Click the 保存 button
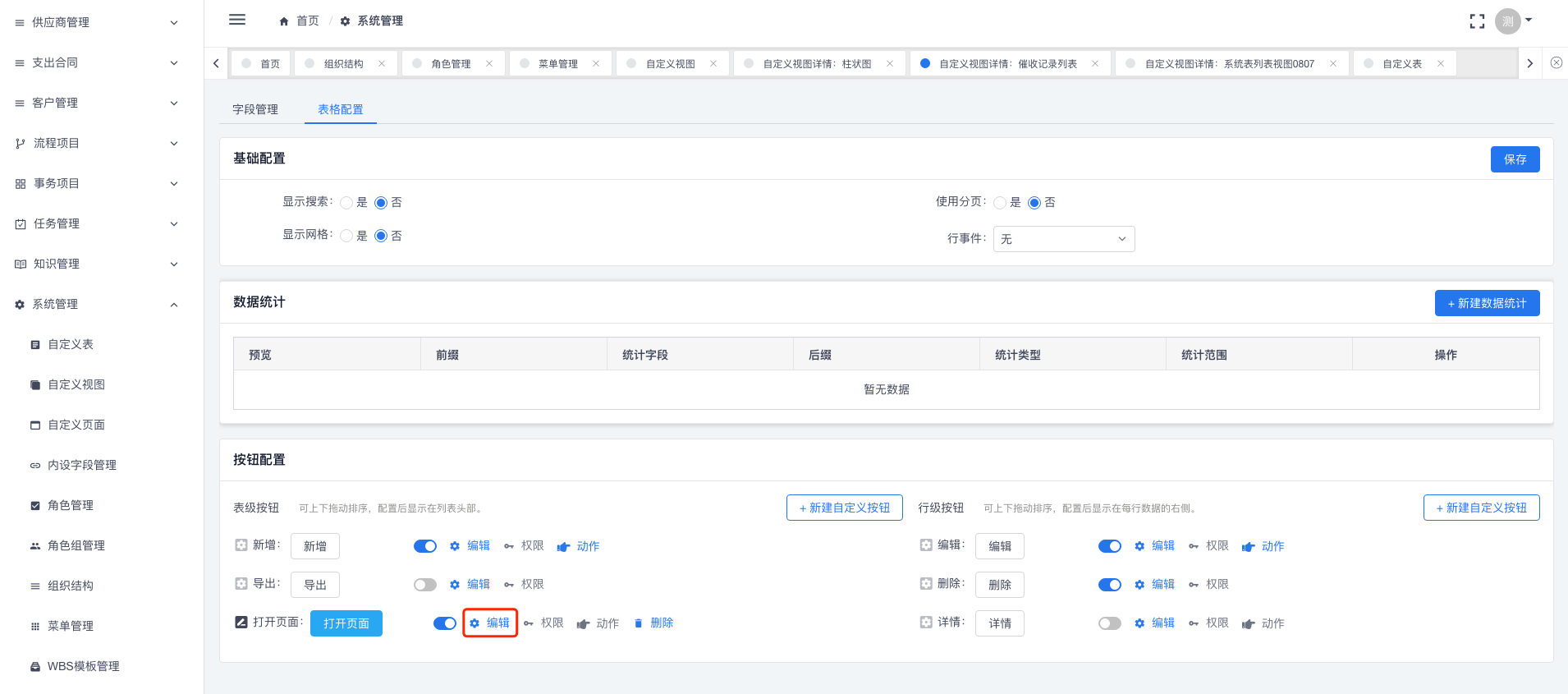This screenshot has width=1568, height=694. (1515, 159)
